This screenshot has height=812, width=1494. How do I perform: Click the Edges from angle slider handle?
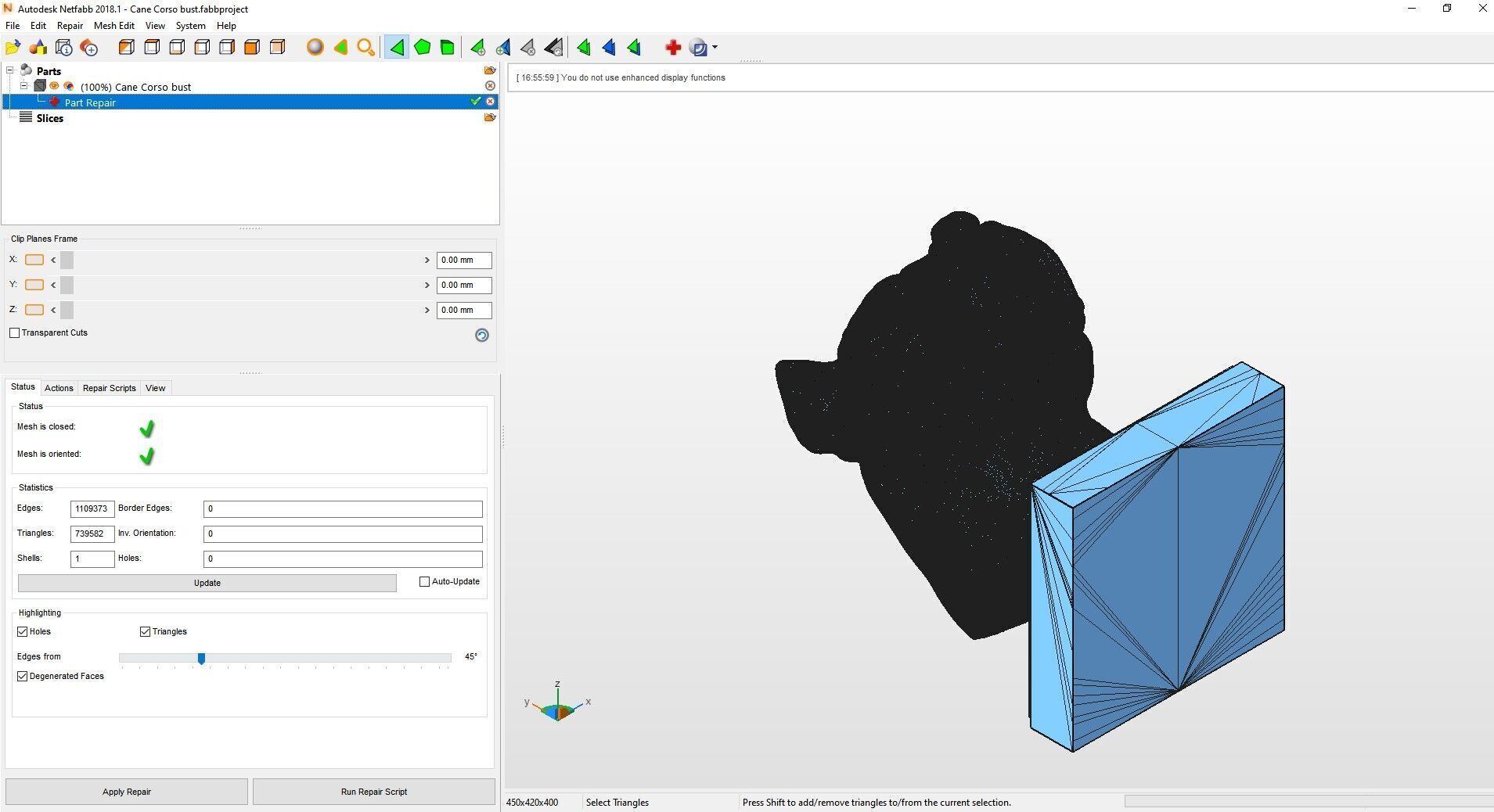pos(201,659)
